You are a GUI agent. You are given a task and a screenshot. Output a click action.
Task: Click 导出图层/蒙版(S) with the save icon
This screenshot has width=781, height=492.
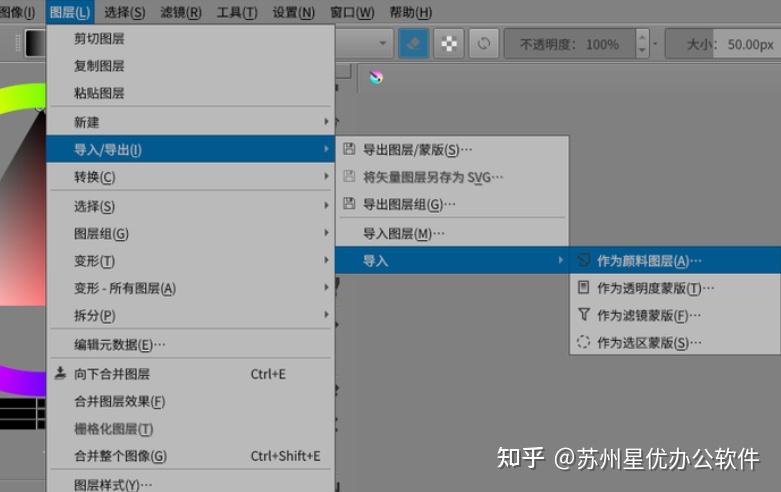[x=453, y=149]
